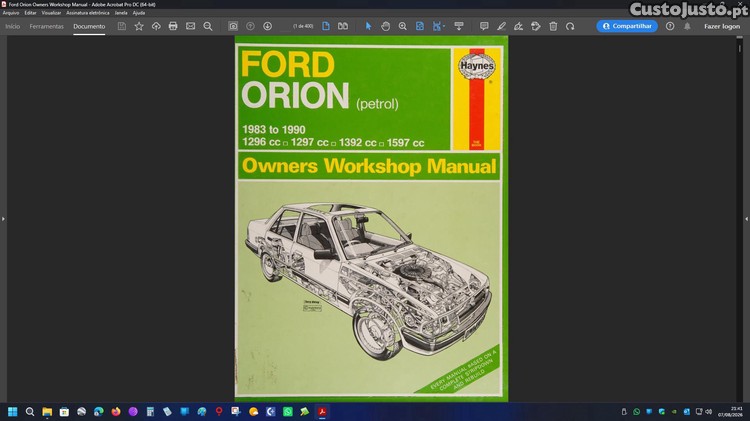Go to previous page arrow

pyautogui.click(x=250, y=26)
